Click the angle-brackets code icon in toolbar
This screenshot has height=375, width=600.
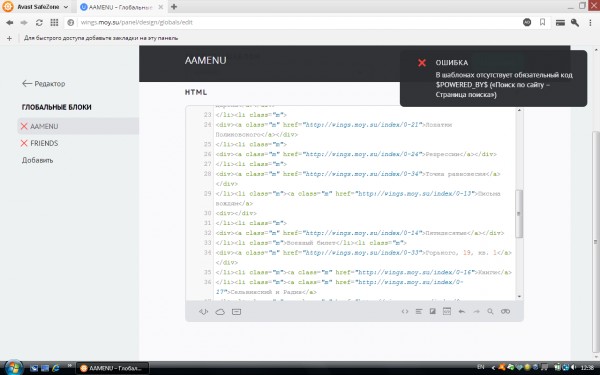(404, 311)
